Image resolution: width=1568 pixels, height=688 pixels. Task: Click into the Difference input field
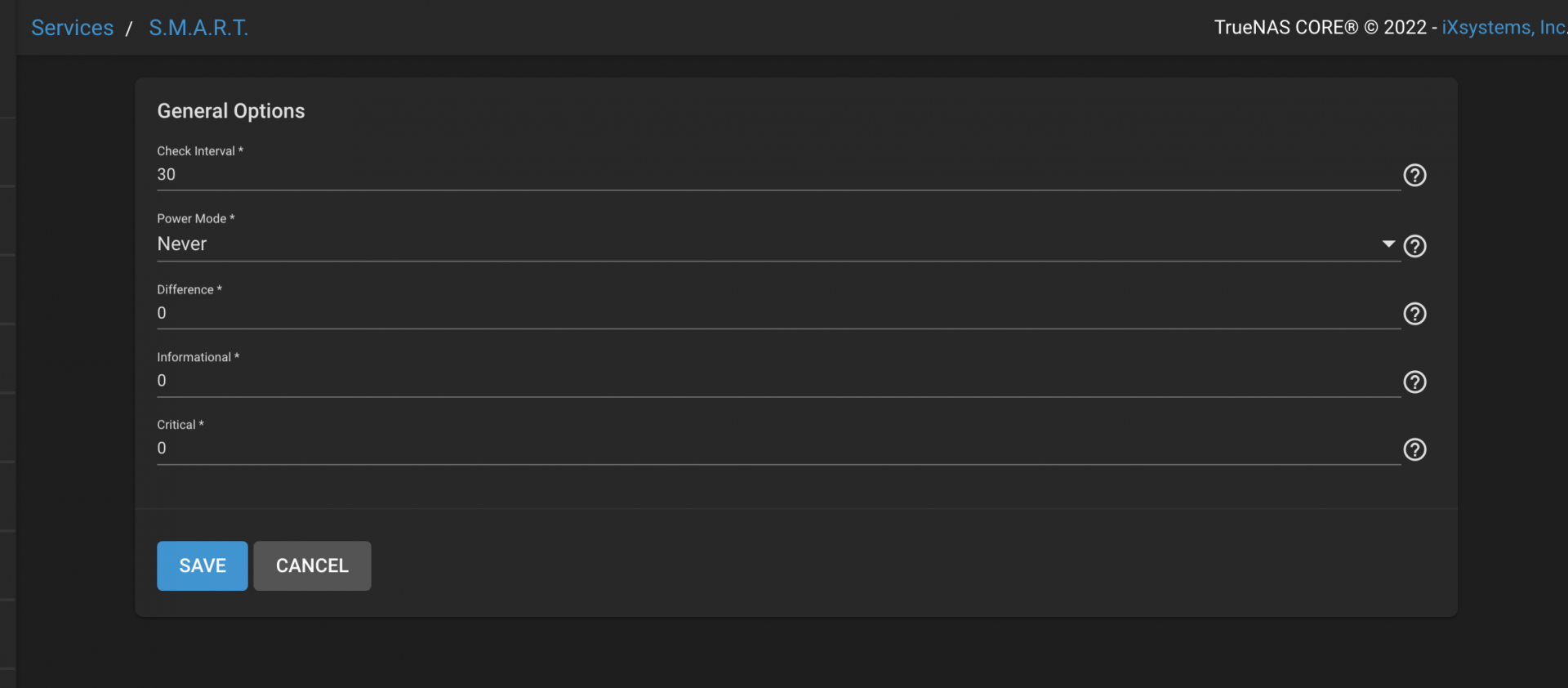pyautogui.click(x=776, y=313)
